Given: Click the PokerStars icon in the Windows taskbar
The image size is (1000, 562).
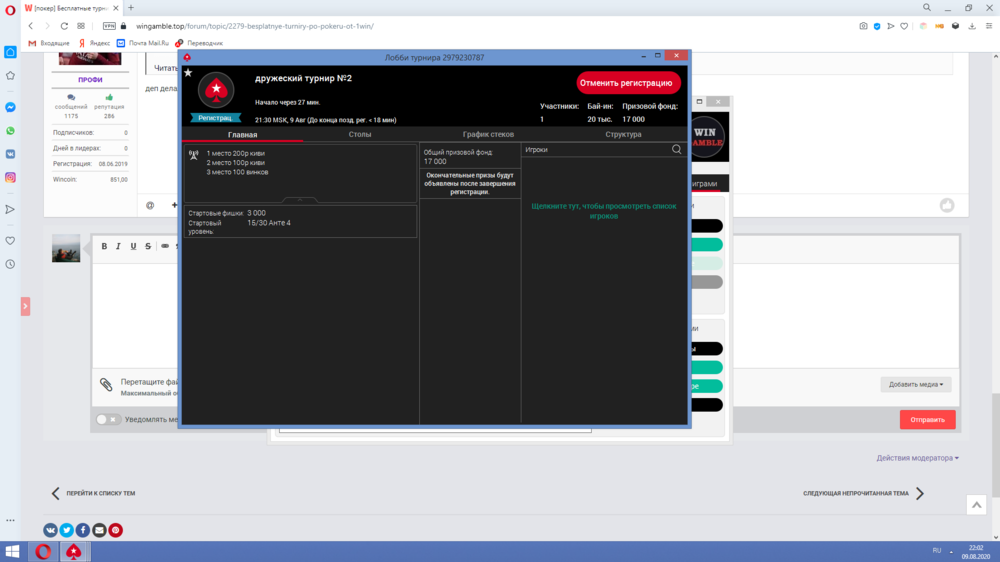Looking at the screenshot, I should [x=73, y=551].
